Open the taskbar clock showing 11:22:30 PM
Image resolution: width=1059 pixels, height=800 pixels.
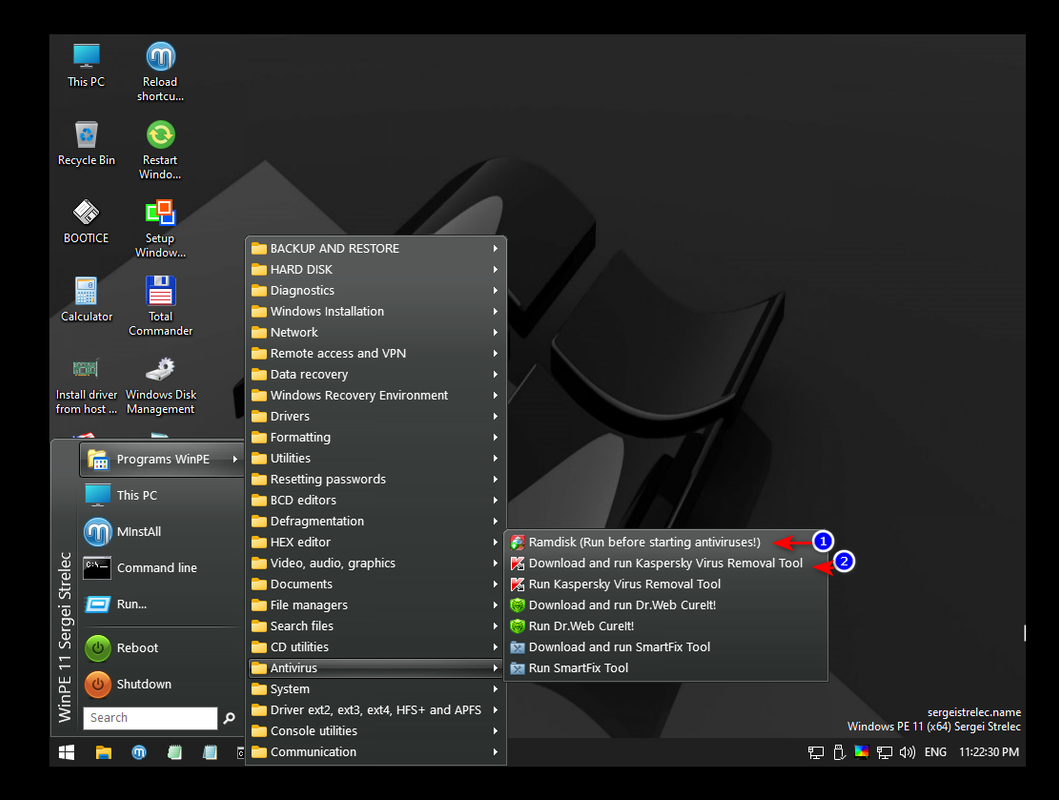989,752
